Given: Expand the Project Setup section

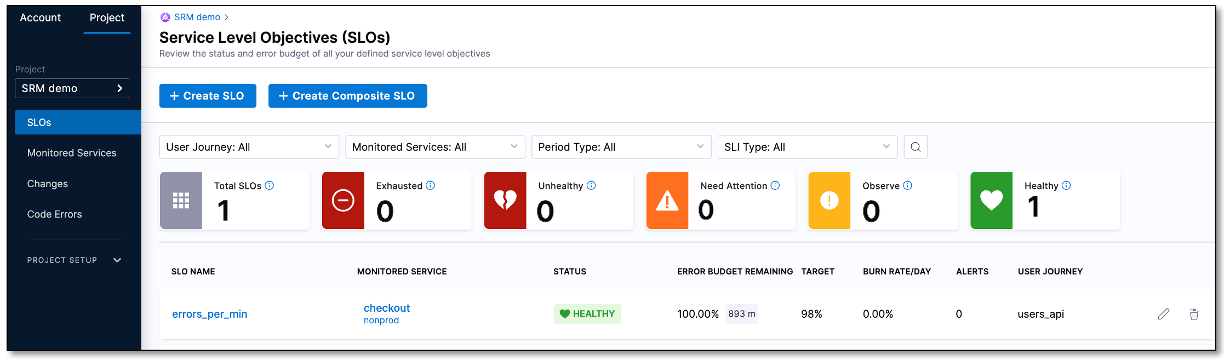Looking at the screenshot, I should pyautogui.click(x=74, y=260).
